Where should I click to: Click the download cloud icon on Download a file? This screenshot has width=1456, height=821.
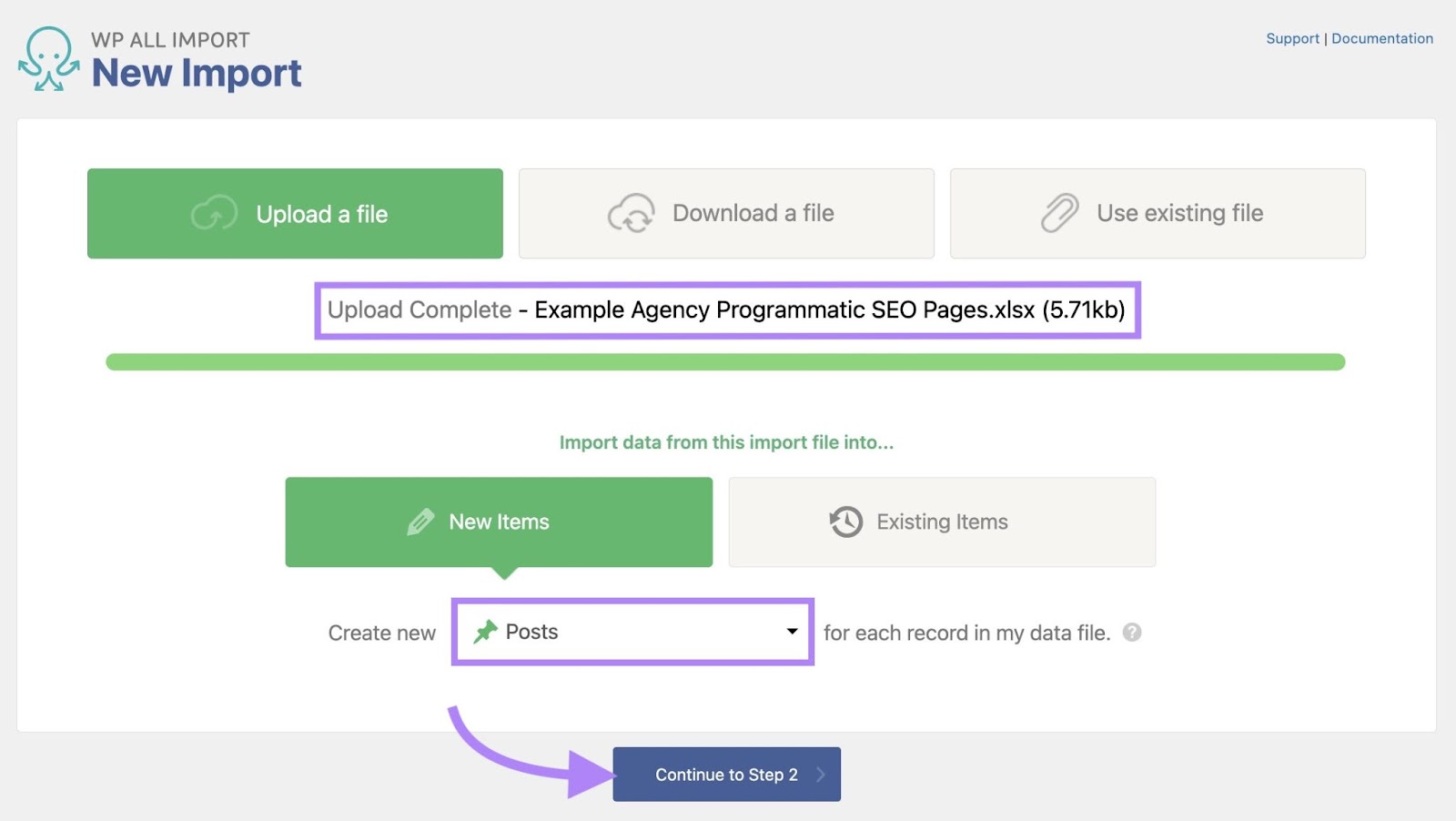[x=632, y=213]
